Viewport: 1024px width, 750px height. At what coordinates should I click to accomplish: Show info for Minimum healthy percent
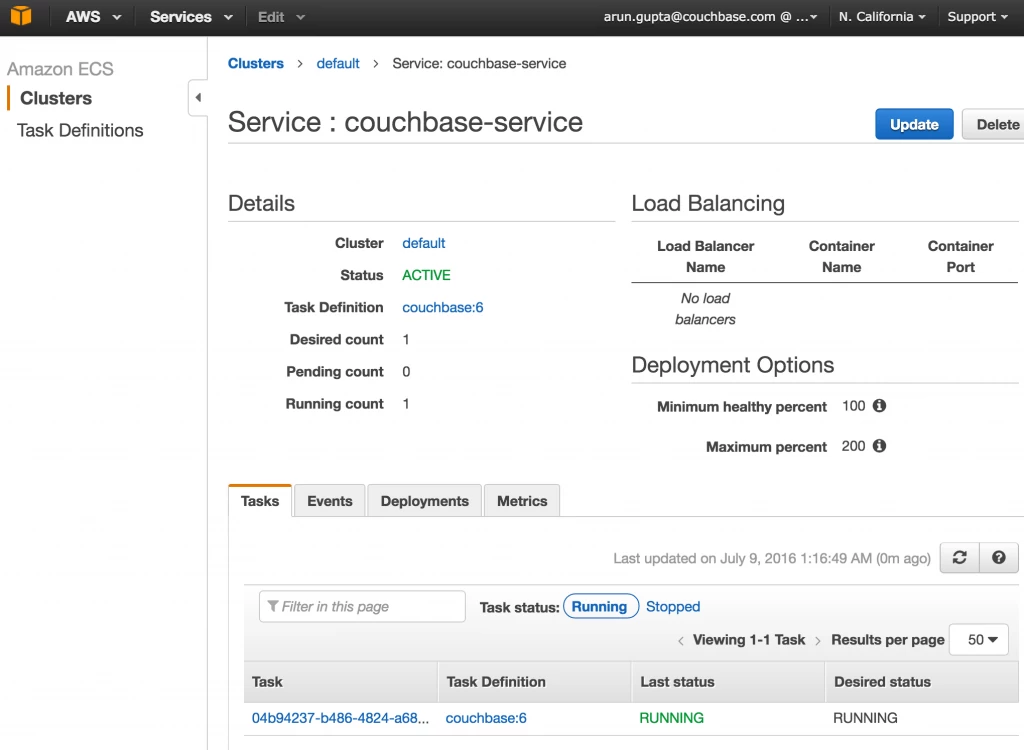[x=880, y=406]
